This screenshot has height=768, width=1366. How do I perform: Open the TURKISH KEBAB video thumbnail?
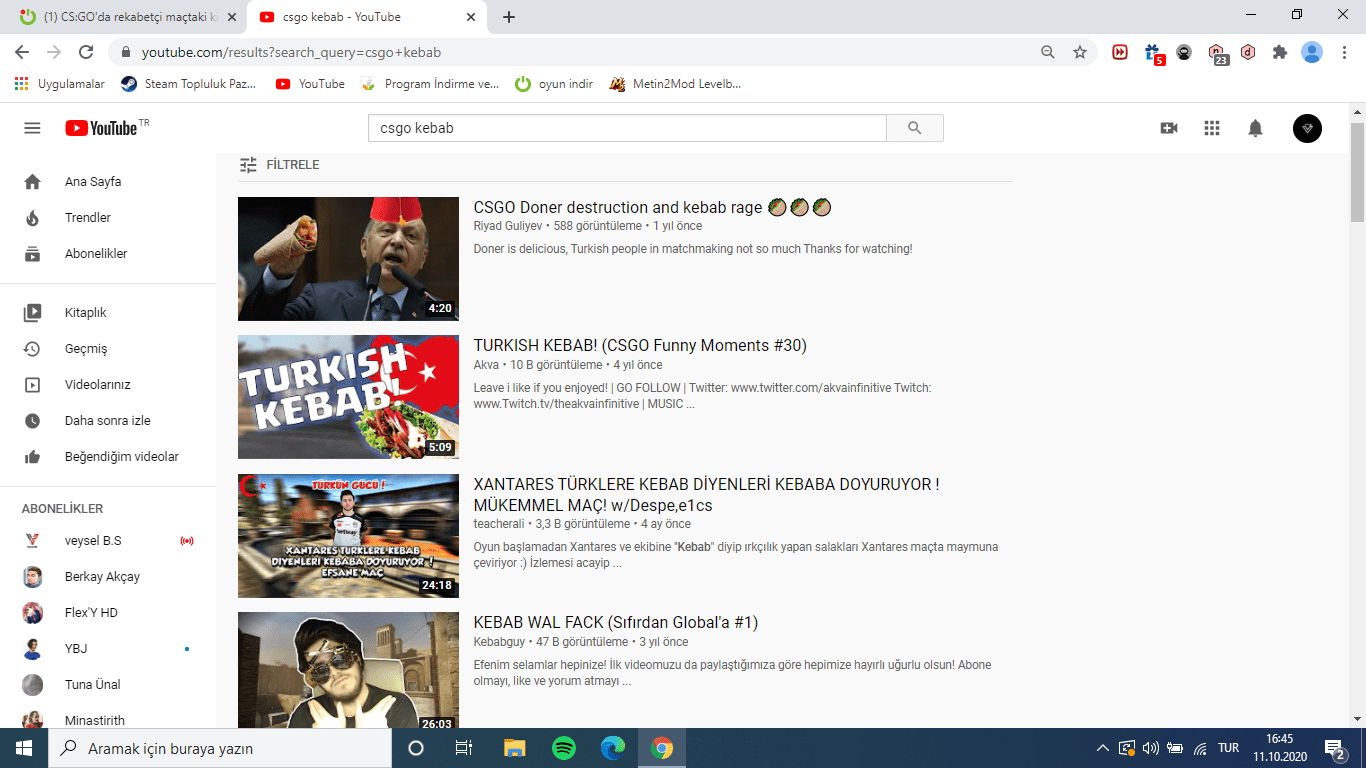coord(348,397)
